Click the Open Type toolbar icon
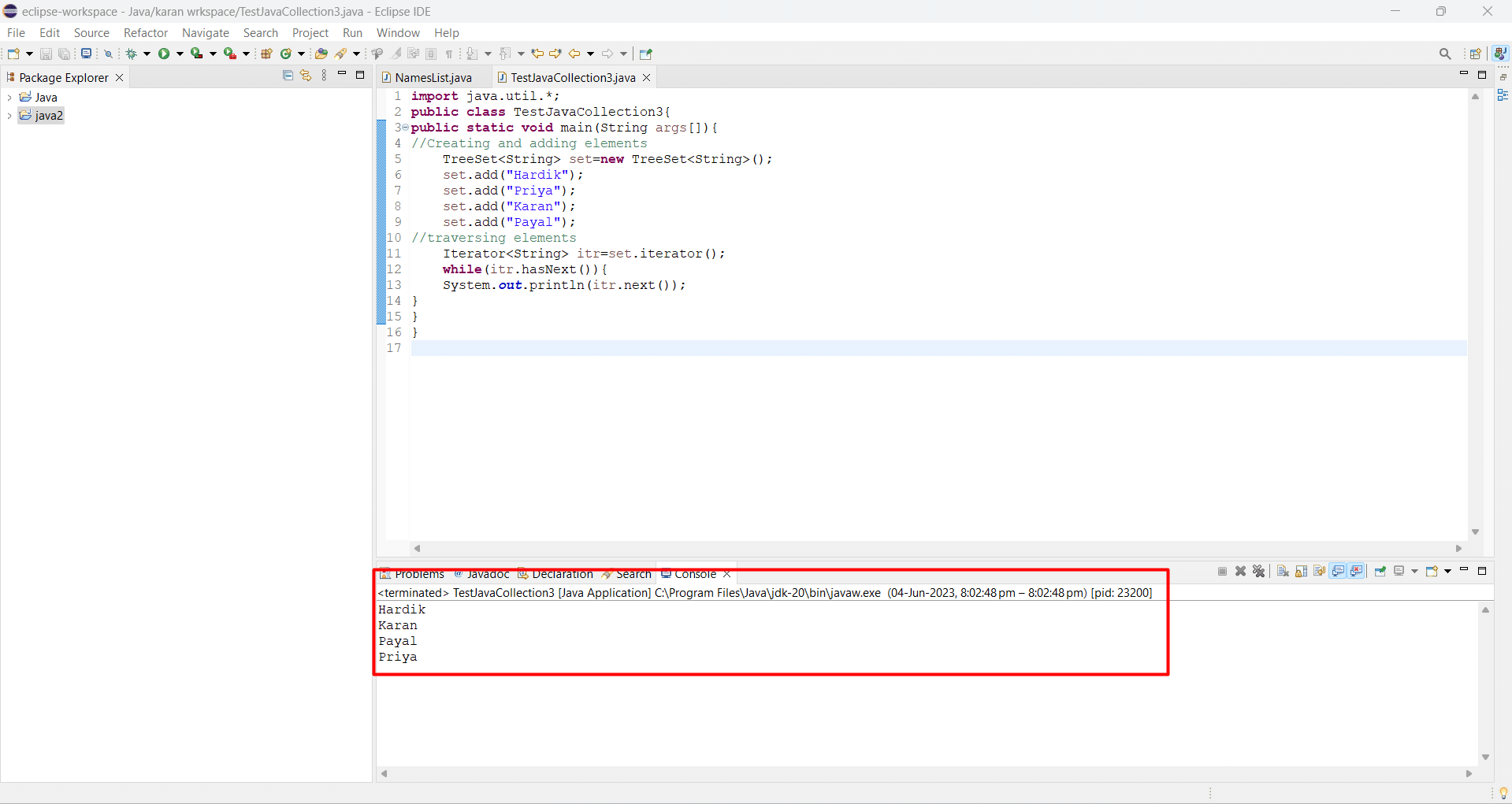The image size is (1512, 804). coord(321,54)
